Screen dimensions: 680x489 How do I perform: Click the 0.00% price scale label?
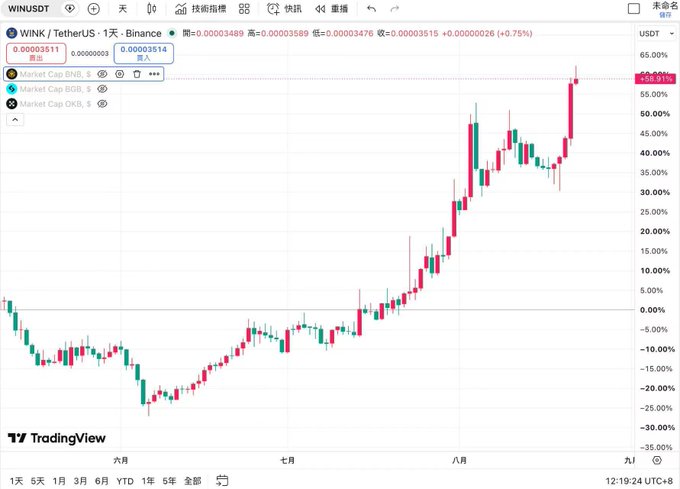tap(652, 310)
